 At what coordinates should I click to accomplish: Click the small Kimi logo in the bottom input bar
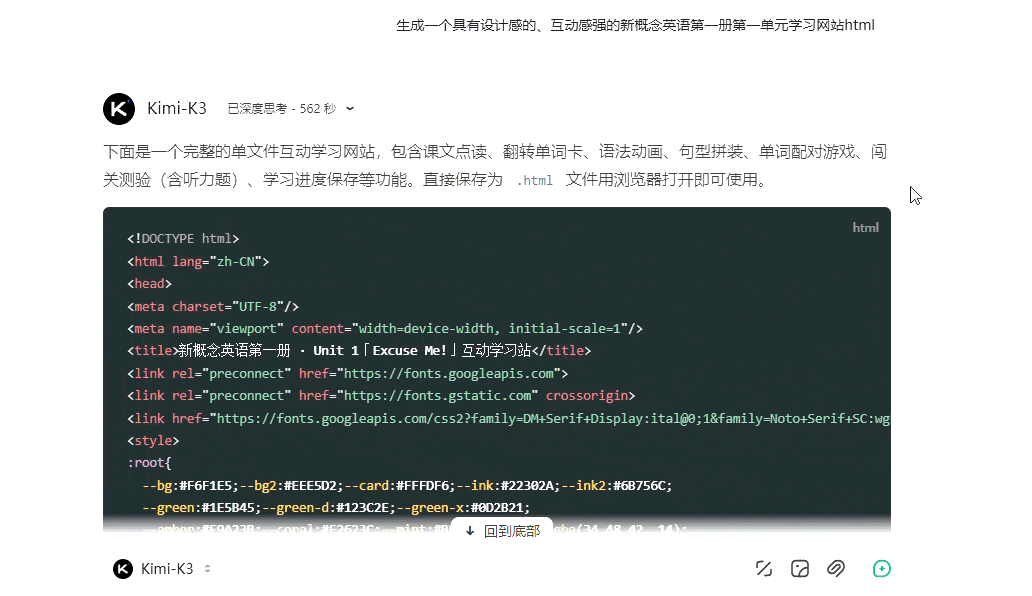(x=123, y=568)
